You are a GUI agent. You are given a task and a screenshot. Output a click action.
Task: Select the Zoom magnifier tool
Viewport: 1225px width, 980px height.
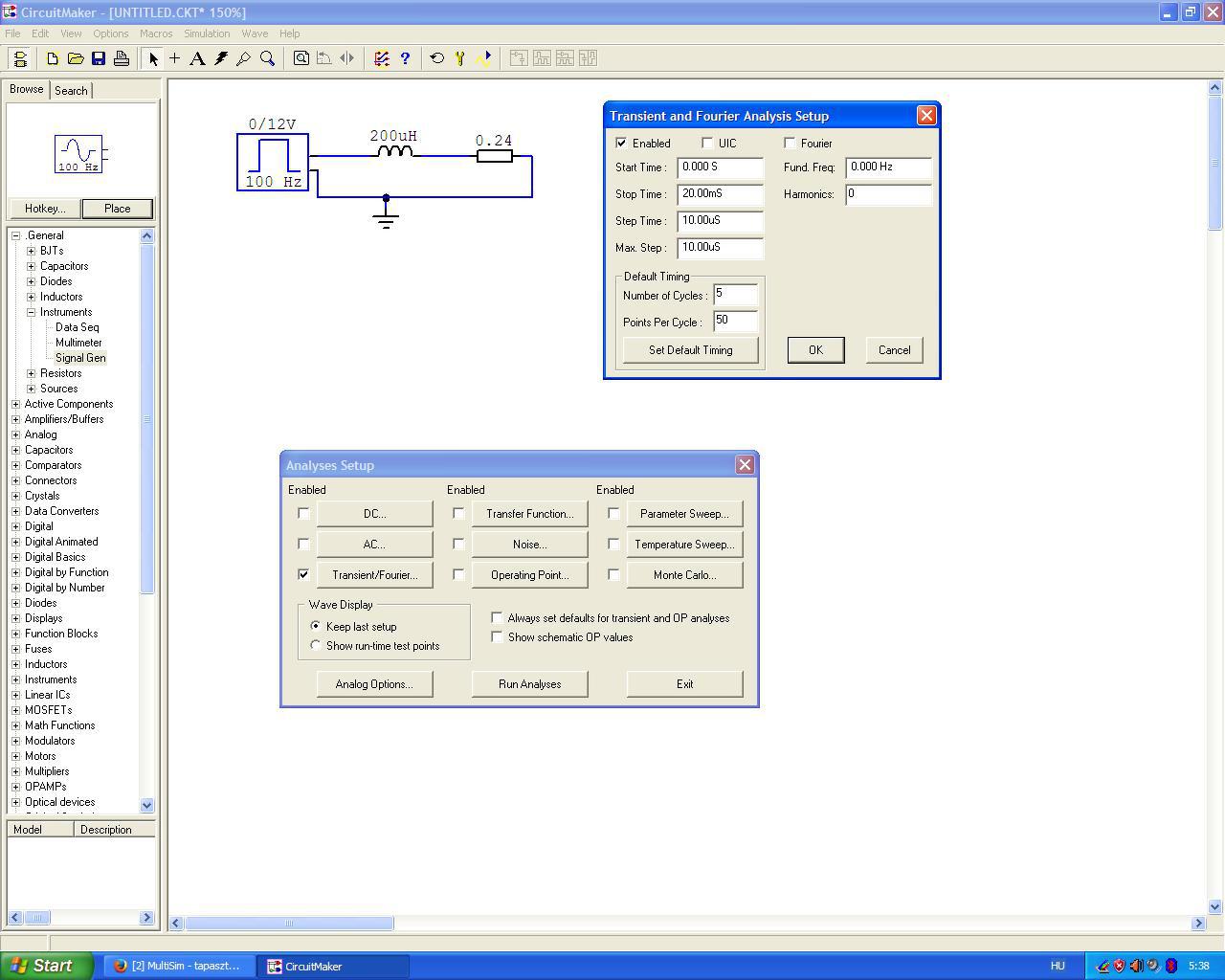[x=267, y=58]
